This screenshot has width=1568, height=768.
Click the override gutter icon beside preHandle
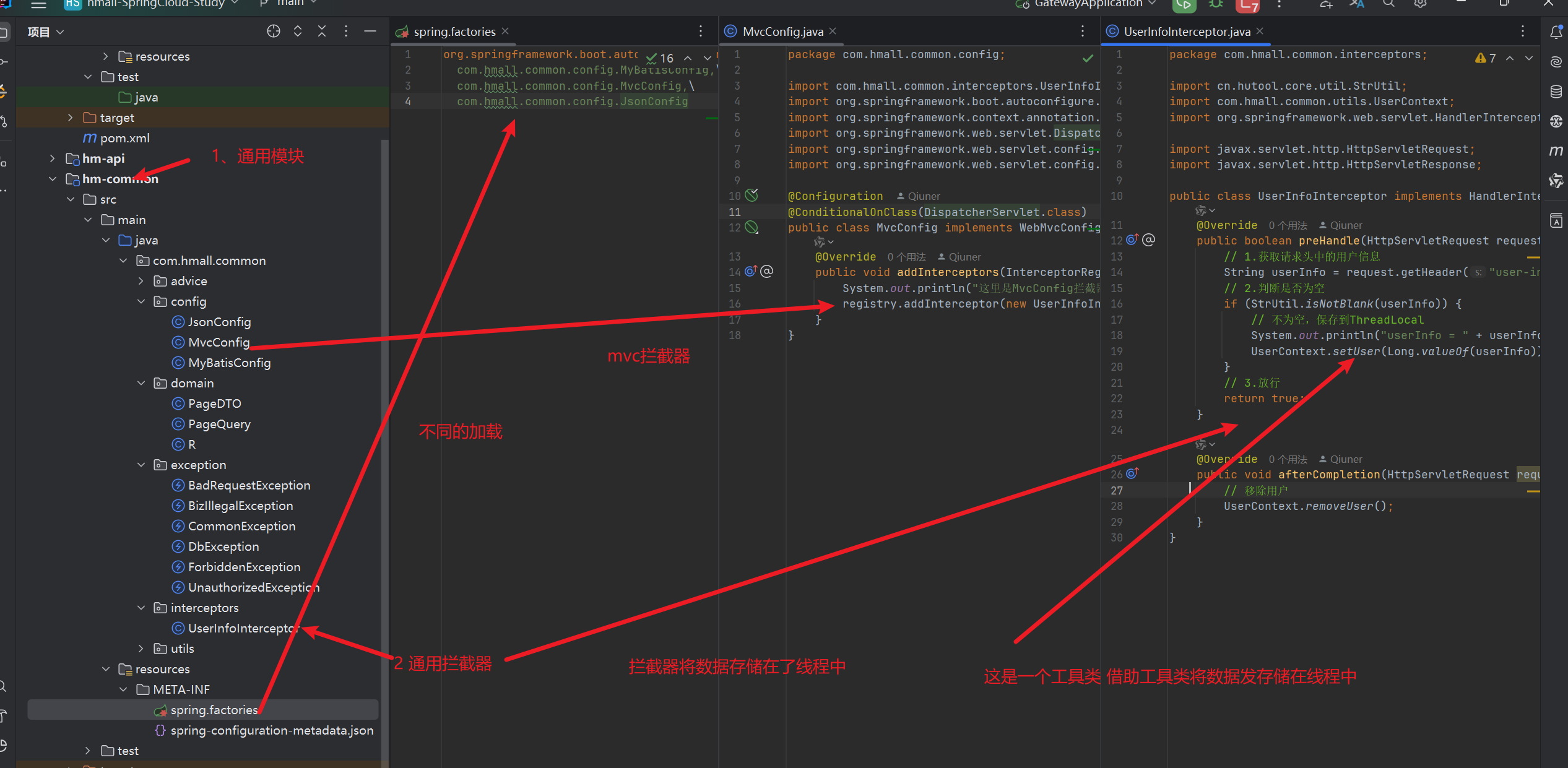1132,240
